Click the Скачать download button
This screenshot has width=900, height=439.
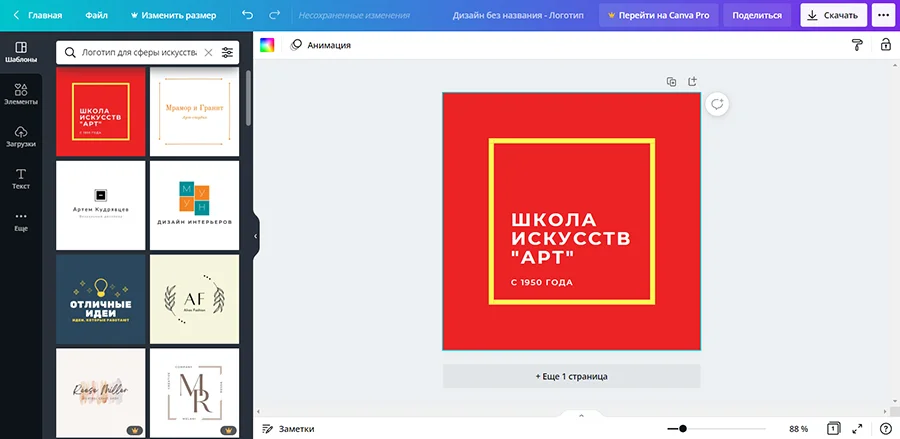833,16
